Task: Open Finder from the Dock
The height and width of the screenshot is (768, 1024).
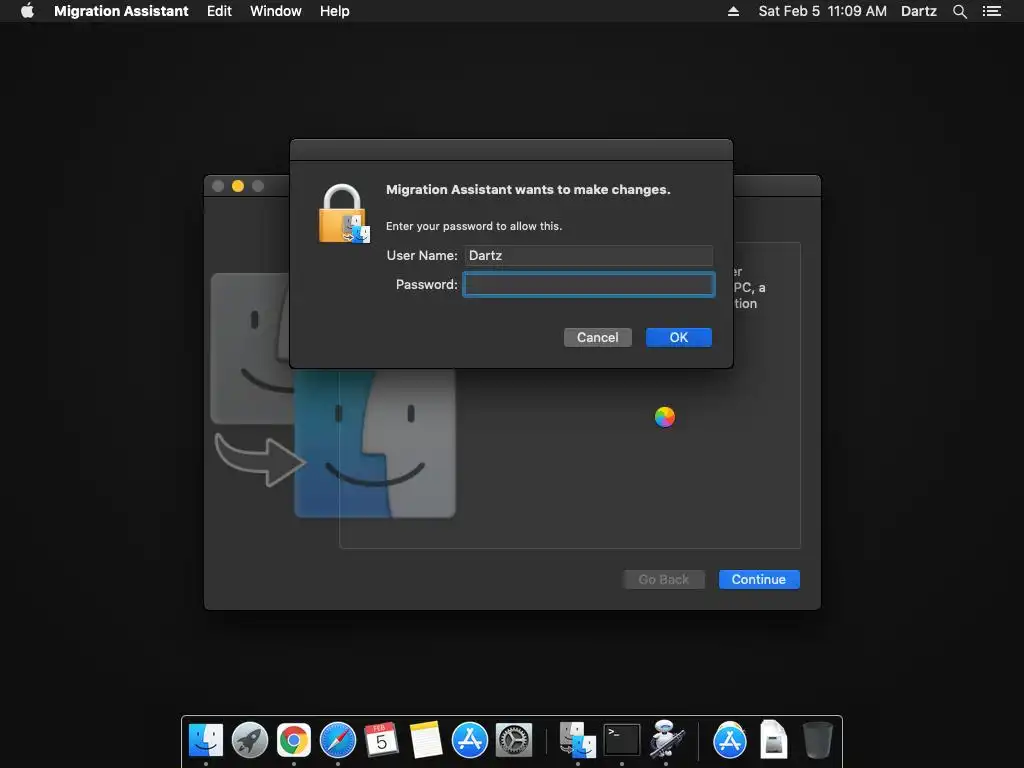Action: 206,740
